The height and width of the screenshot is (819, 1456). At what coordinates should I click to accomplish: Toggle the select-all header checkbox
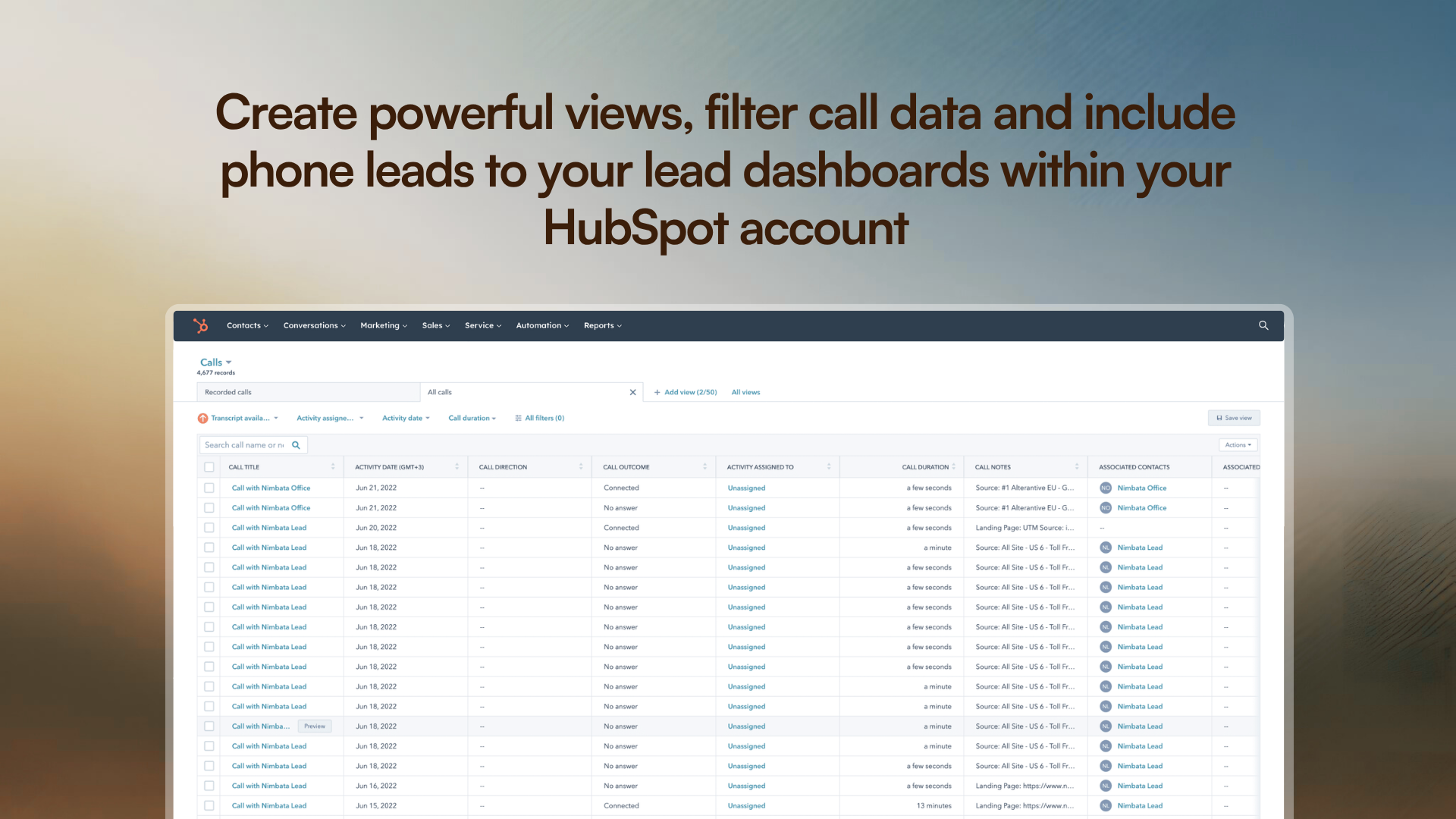[209, 467]
